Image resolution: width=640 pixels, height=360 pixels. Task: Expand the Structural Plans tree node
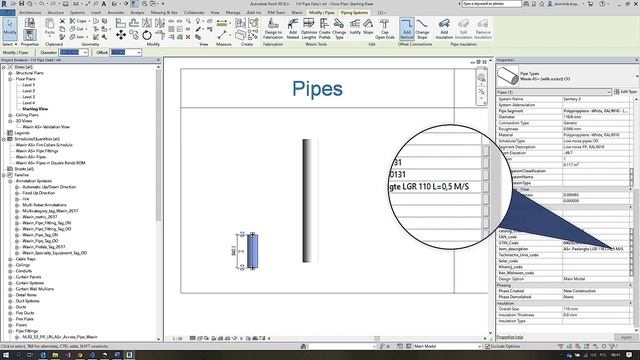point(10,73)
